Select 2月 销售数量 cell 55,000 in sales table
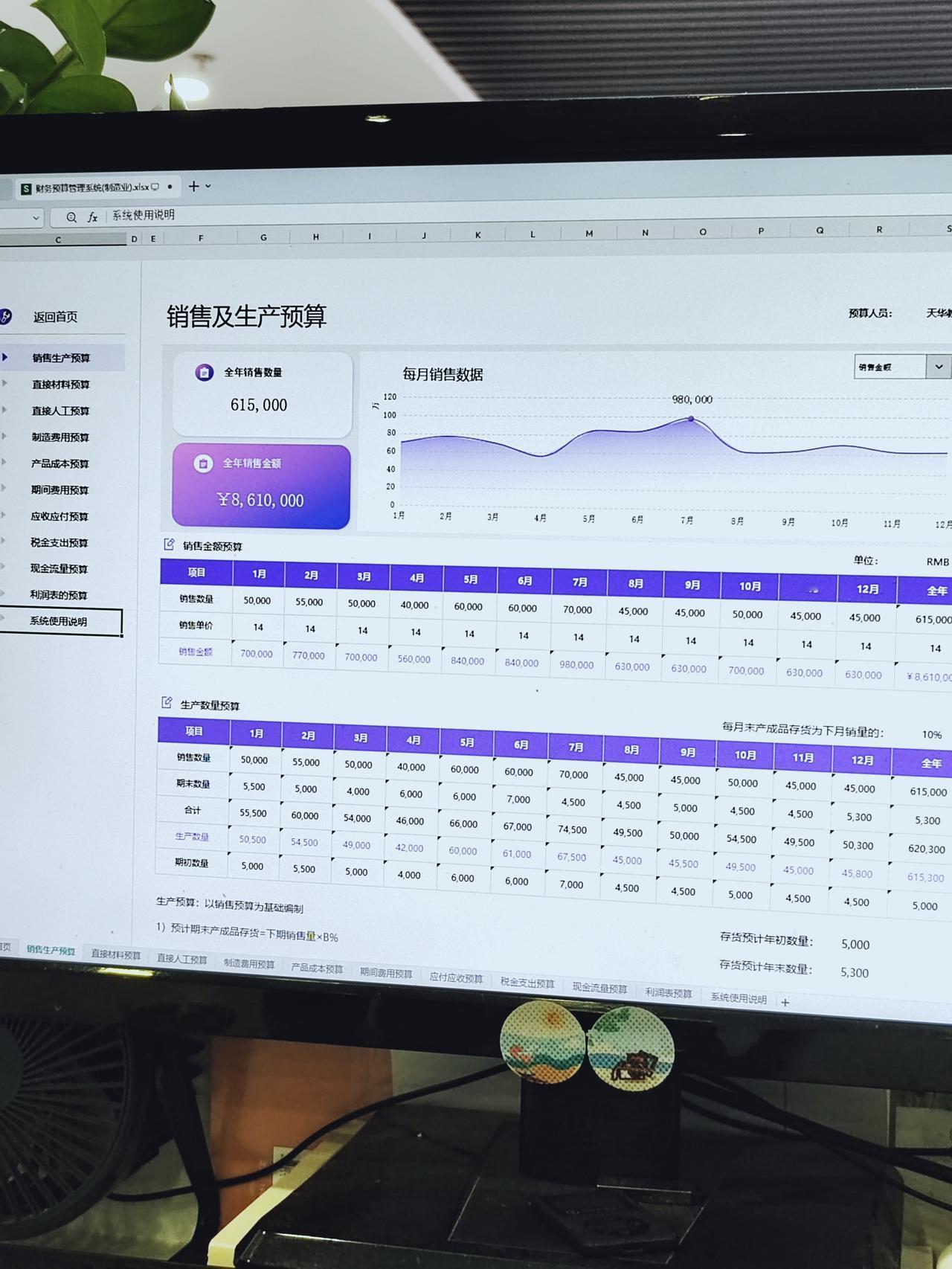The width and height of the screenshot is (952, 1269). click(309, 602)
